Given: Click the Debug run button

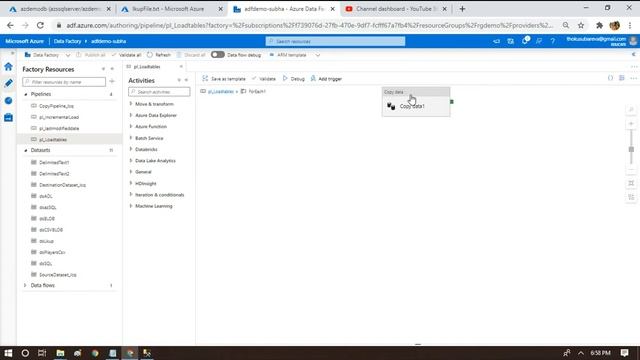Looking at the screenshot, I should click(294, 79).
